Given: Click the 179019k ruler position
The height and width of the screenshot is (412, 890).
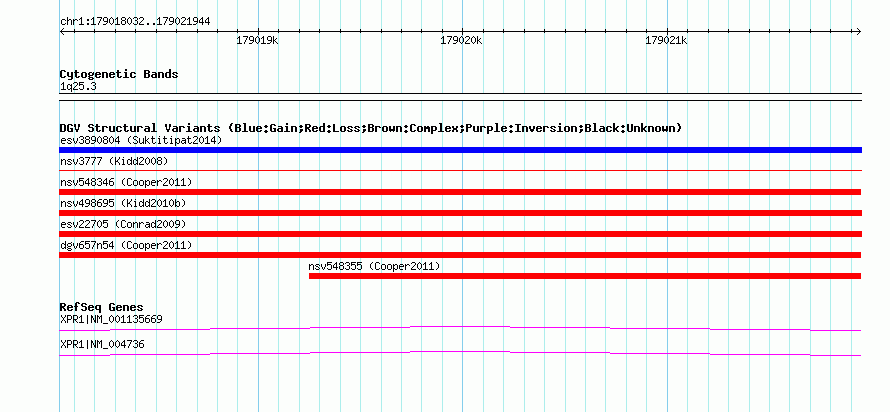Looking at the screenshot, I should (257, 40).
